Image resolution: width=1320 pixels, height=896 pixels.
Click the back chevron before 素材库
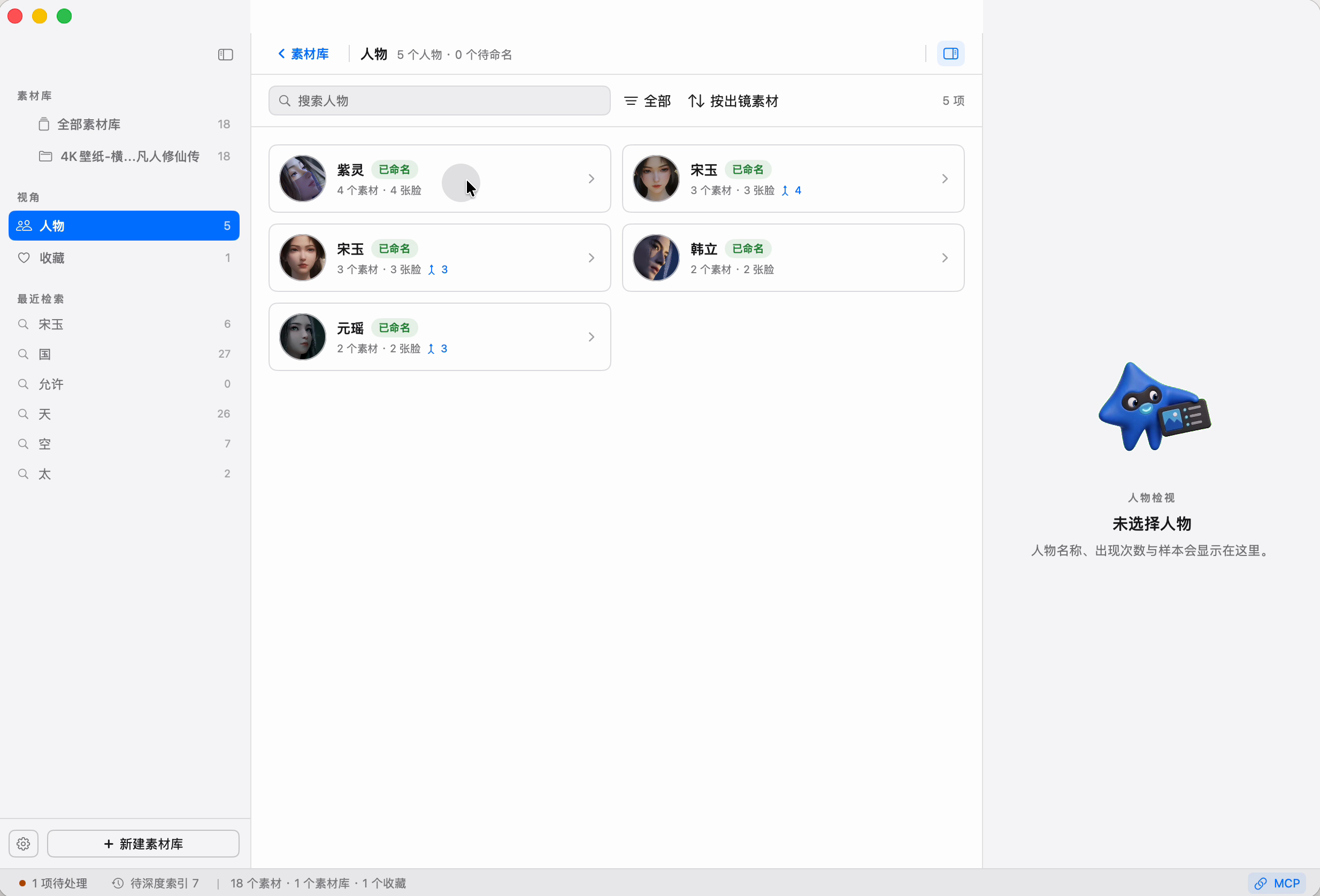pyautogui.click(x=281, y=53)
